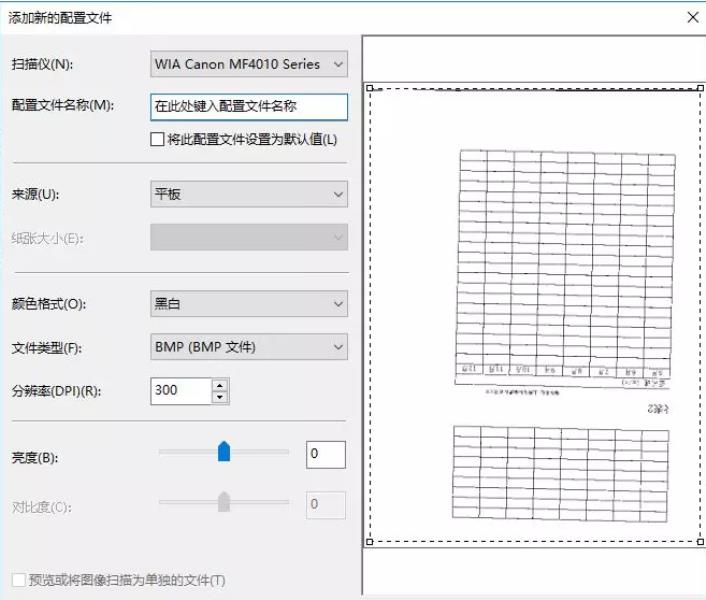Click the 亮度(B) label

point(35,458)
